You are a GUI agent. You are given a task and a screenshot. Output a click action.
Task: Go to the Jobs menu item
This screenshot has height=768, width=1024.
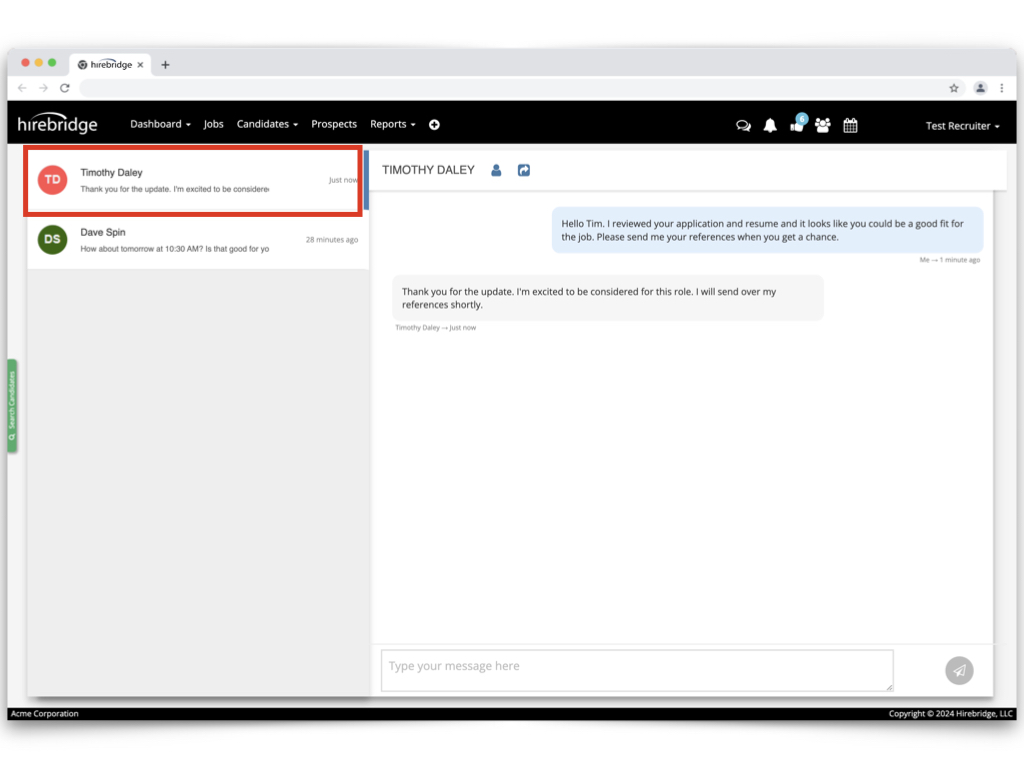[x=213, y=125]
